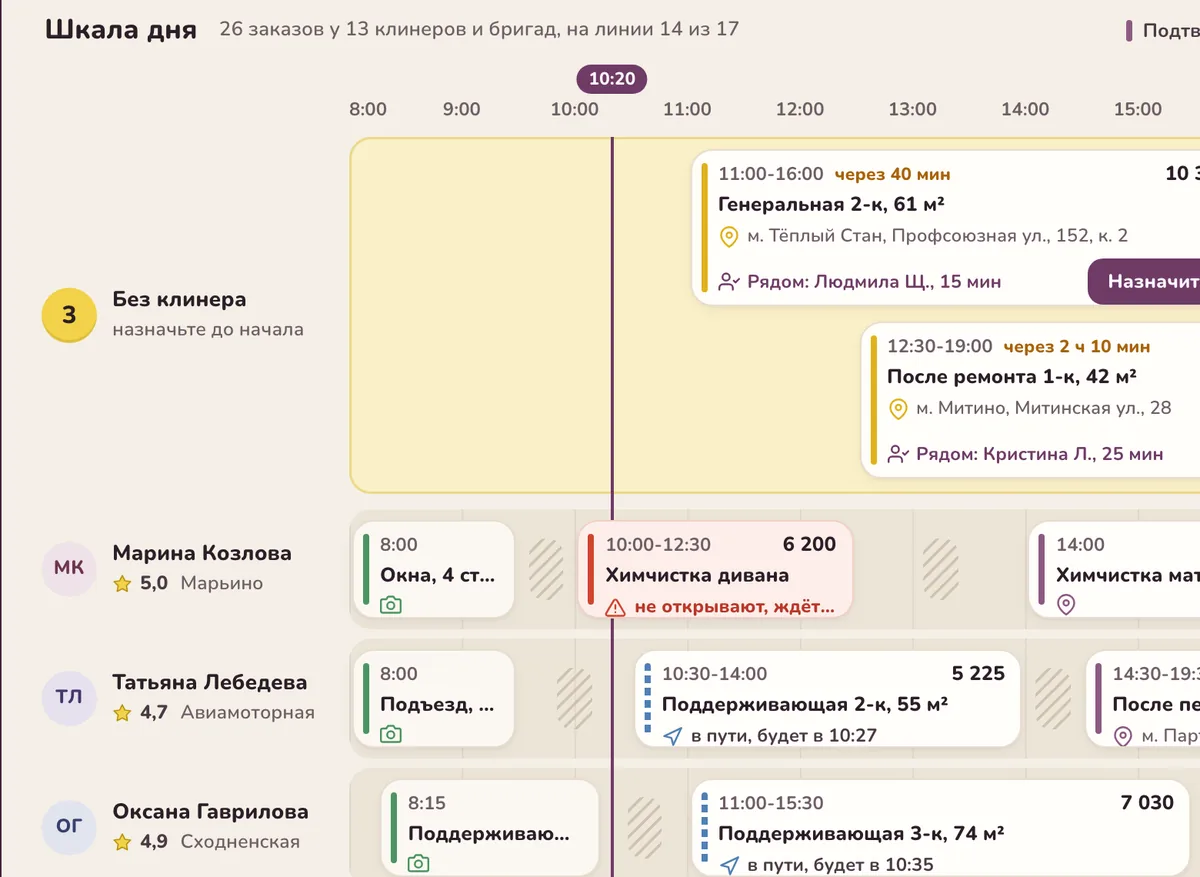Image resolution: width=1200 pixels, height=877 pixels.
Task: Click the location pin on Татьяна's 14:30 card
Action: pyautogui.click(x=1122, y=736)
